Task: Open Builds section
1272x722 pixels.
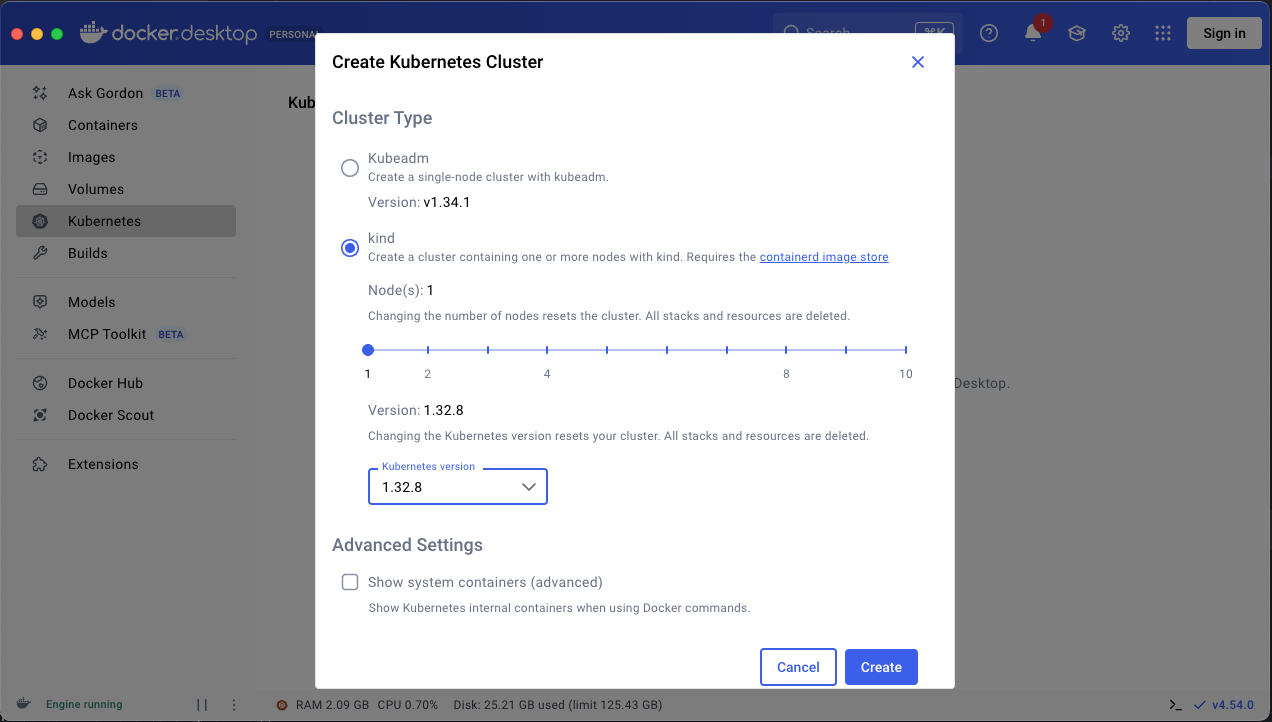Action: click(126, 253)
